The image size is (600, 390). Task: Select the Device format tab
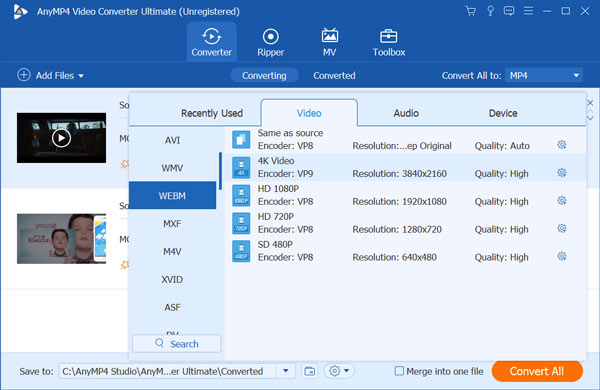coord(503,113)
